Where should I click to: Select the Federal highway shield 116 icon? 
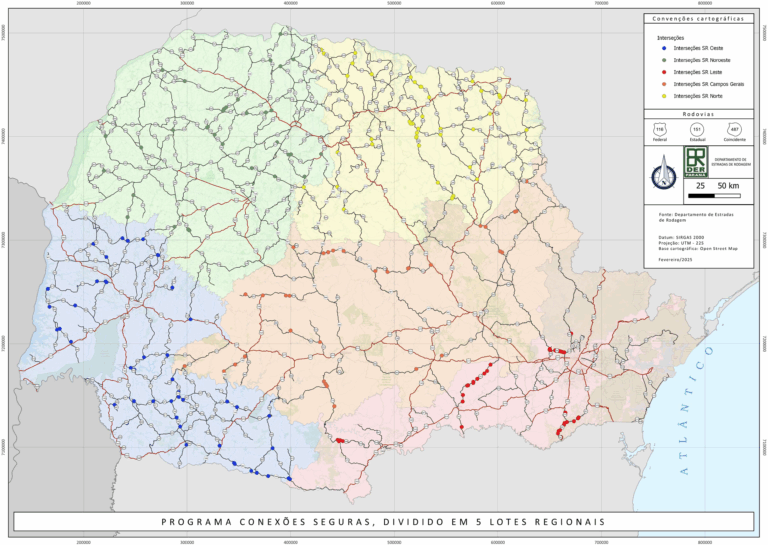point(659,129)
